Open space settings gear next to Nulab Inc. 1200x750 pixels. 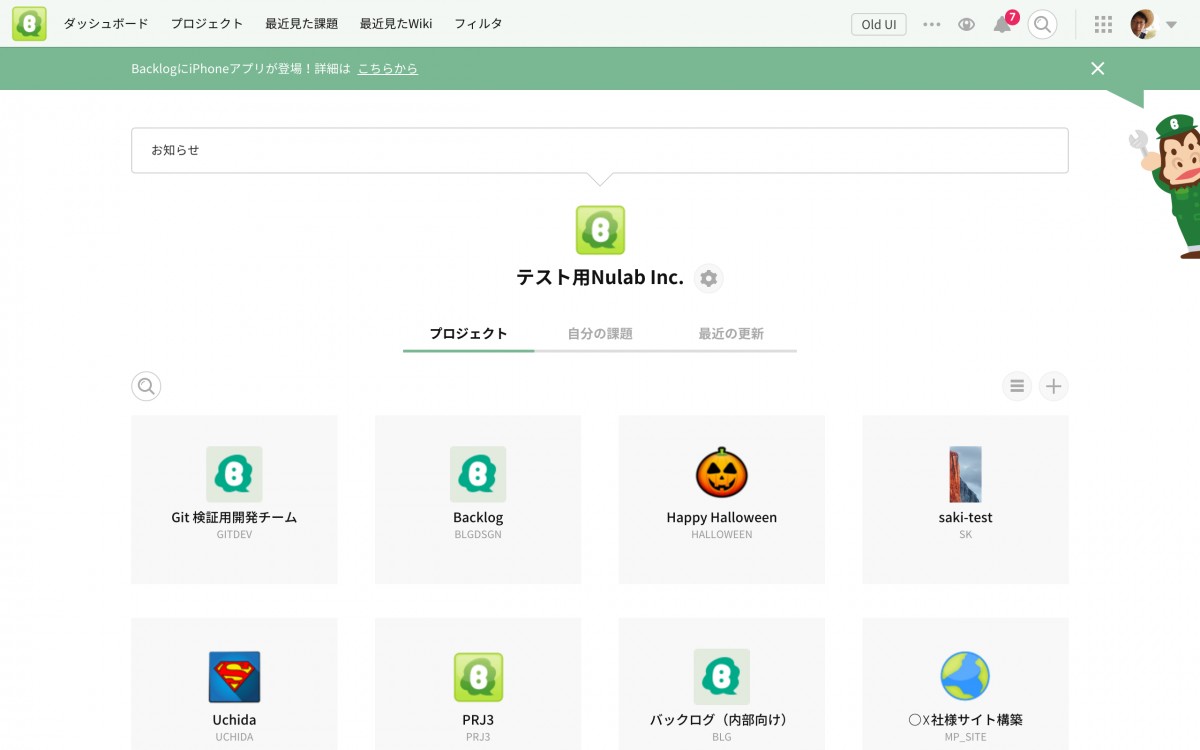point(709,278)
